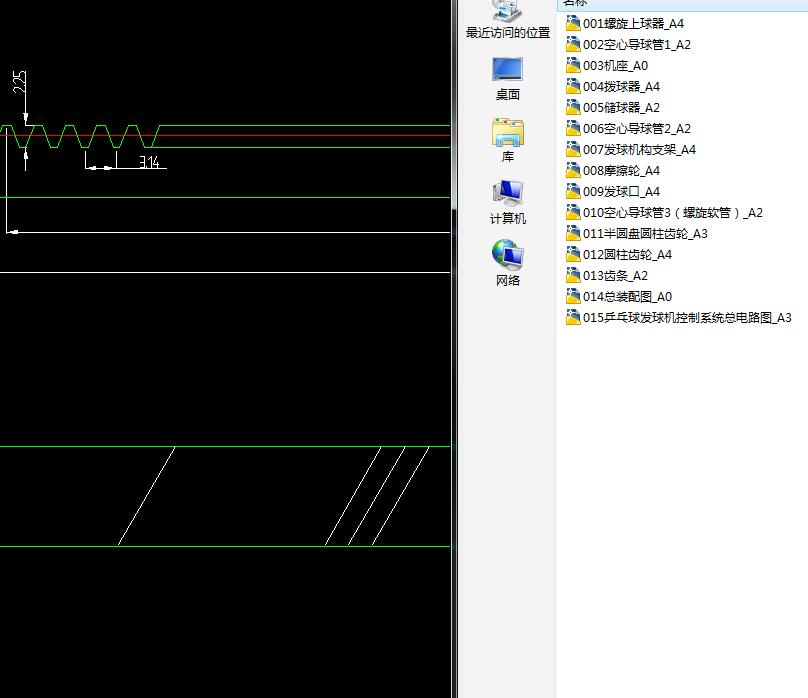Click the DWG icon of 013齿条_A2

(573, 275)
